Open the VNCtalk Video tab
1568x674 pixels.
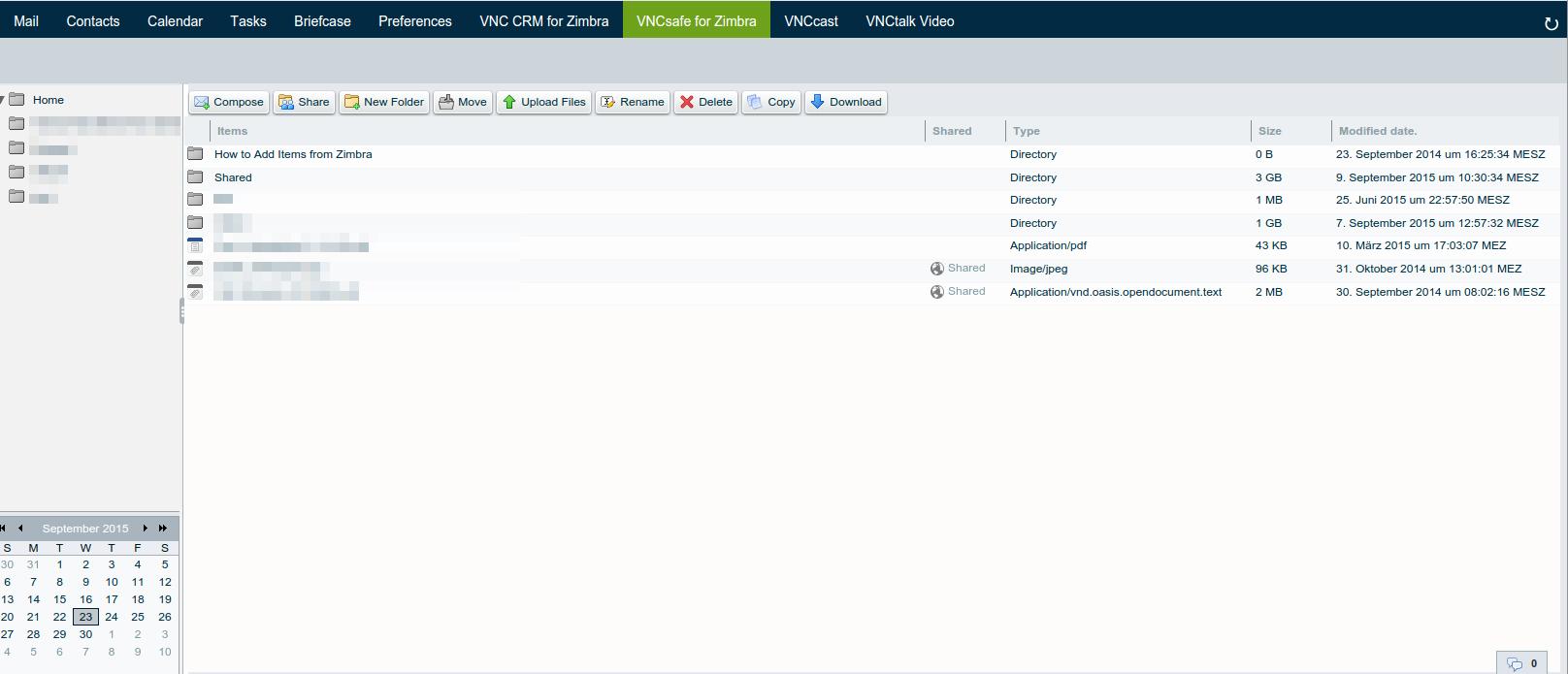[x=910, y=20]
